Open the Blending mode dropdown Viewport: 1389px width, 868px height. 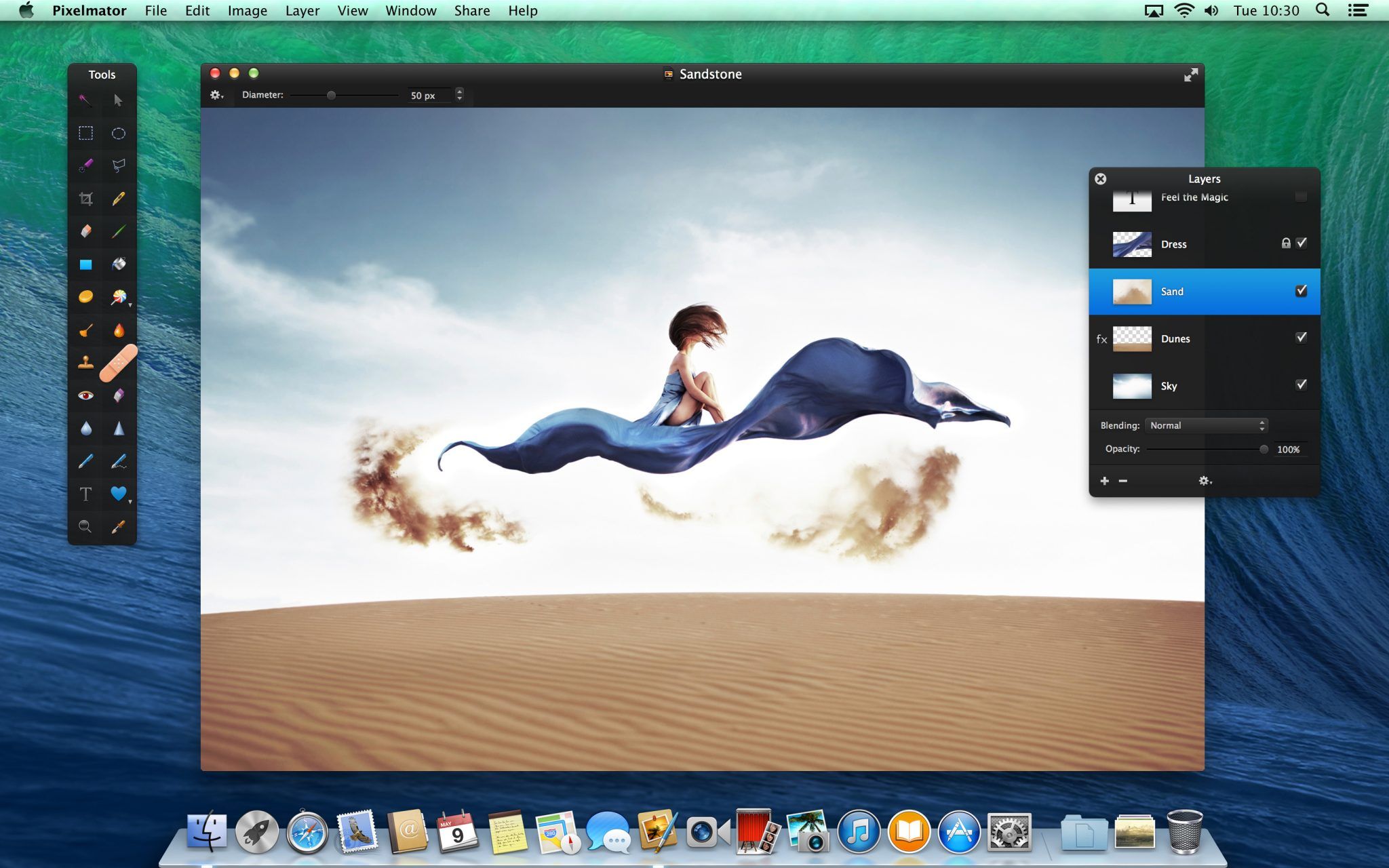[1206, 425]
